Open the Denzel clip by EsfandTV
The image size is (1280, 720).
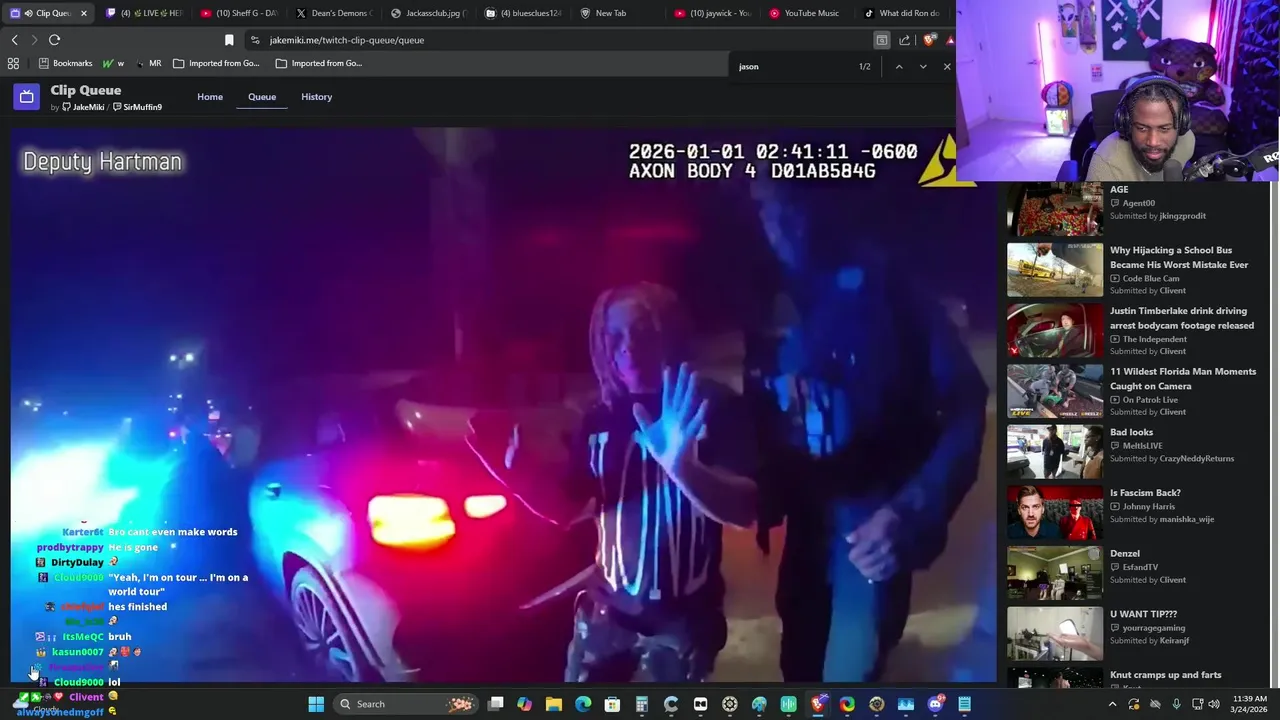click(1125, 553)
